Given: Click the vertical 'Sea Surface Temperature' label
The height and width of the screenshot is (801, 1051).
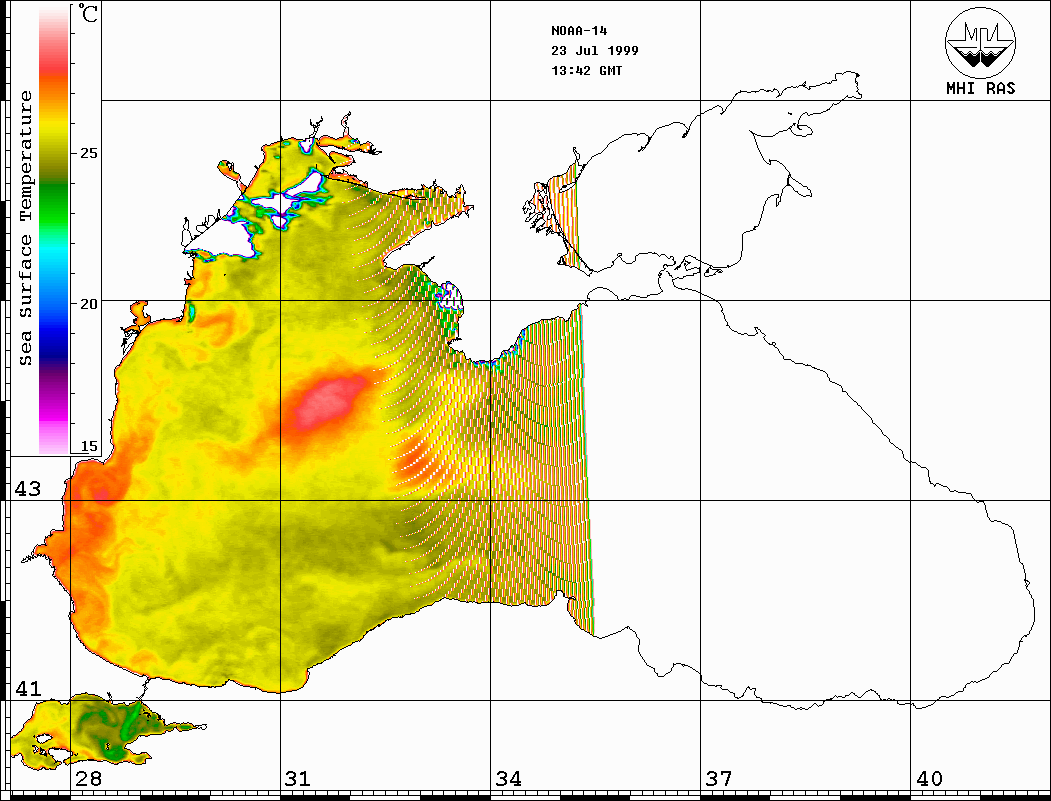Looking at the screenshot, I should pyautogui.click(x=25, y=228).
